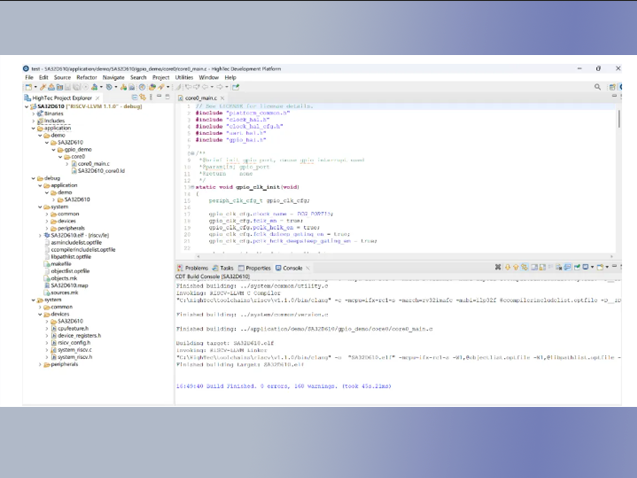Open the Refactor menu
Image resolution: width=637 pixels, height=478 pixels.
coord(87,78)
